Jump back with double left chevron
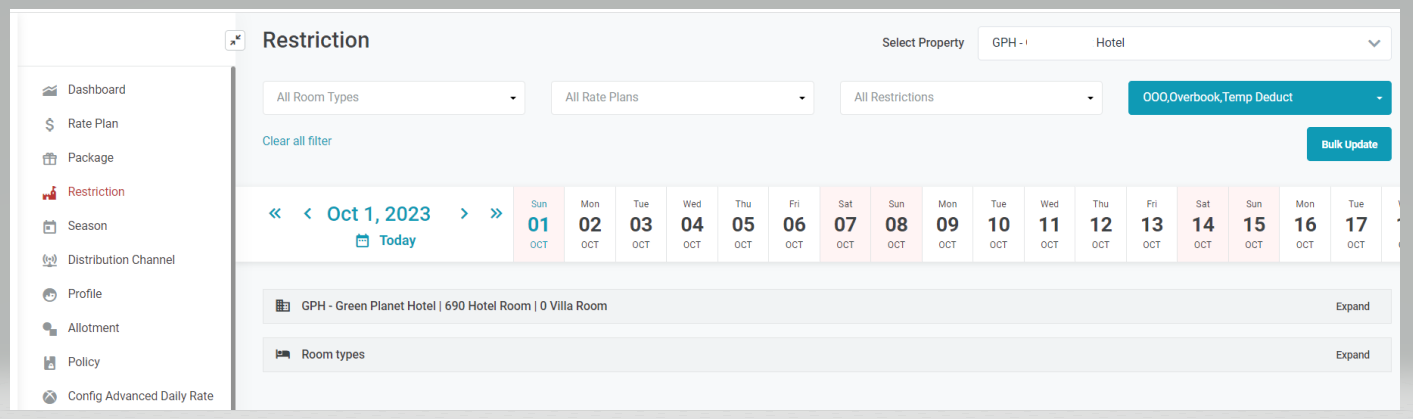The image size is (1413, 419). [x=275, y=213]
